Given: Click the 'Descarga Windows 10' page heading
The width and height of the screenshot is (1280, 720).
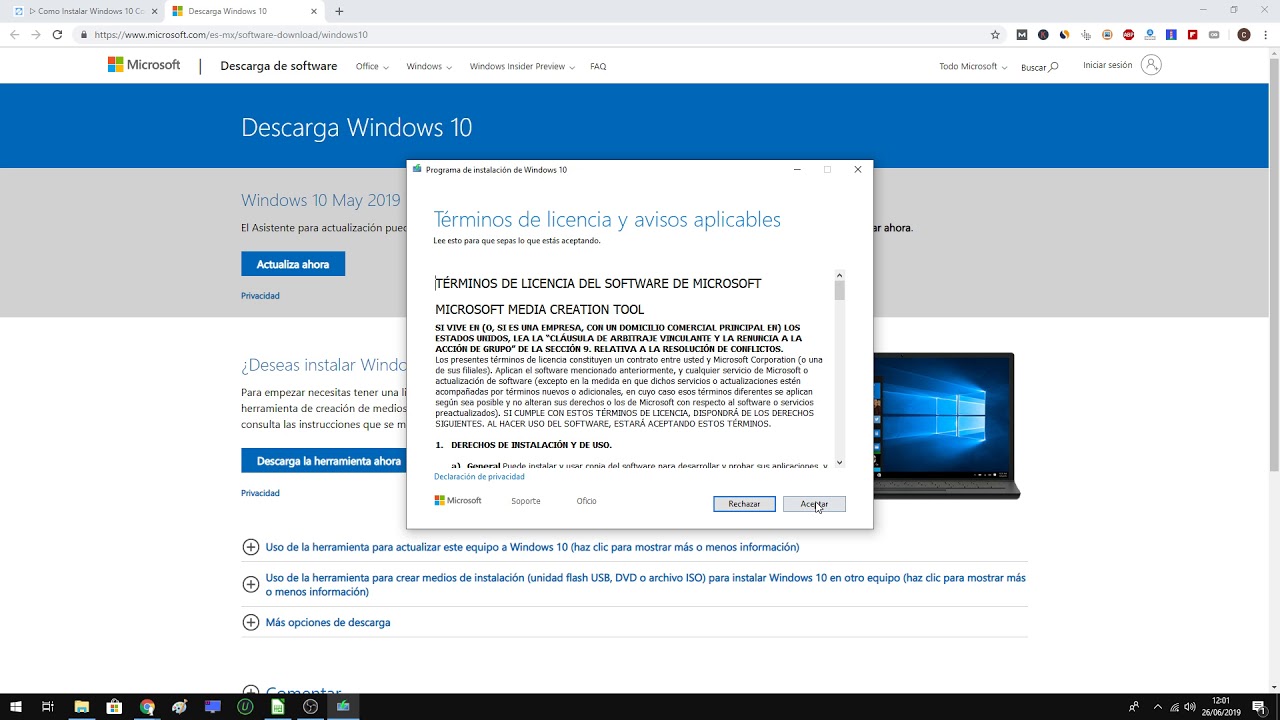Looking at the screenshot, I should click(356, 128).
